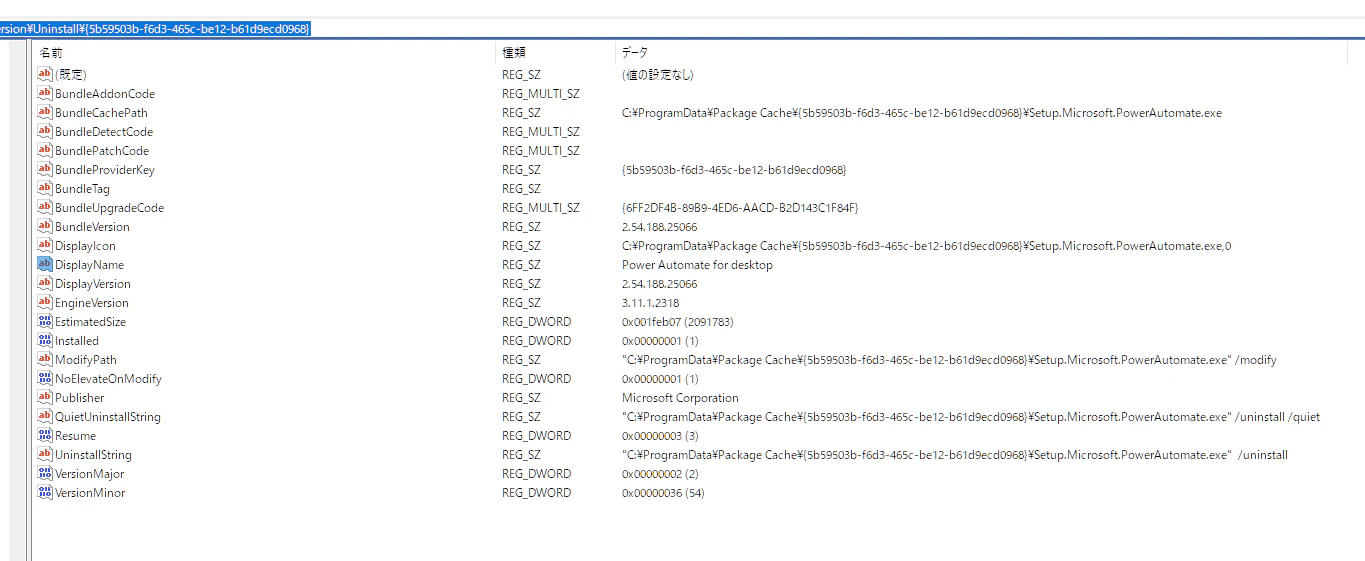The height and width of the screenshot is (561, 1365).
Task: Click data 'Microsoft Corporation'
Action: point(680,398)
